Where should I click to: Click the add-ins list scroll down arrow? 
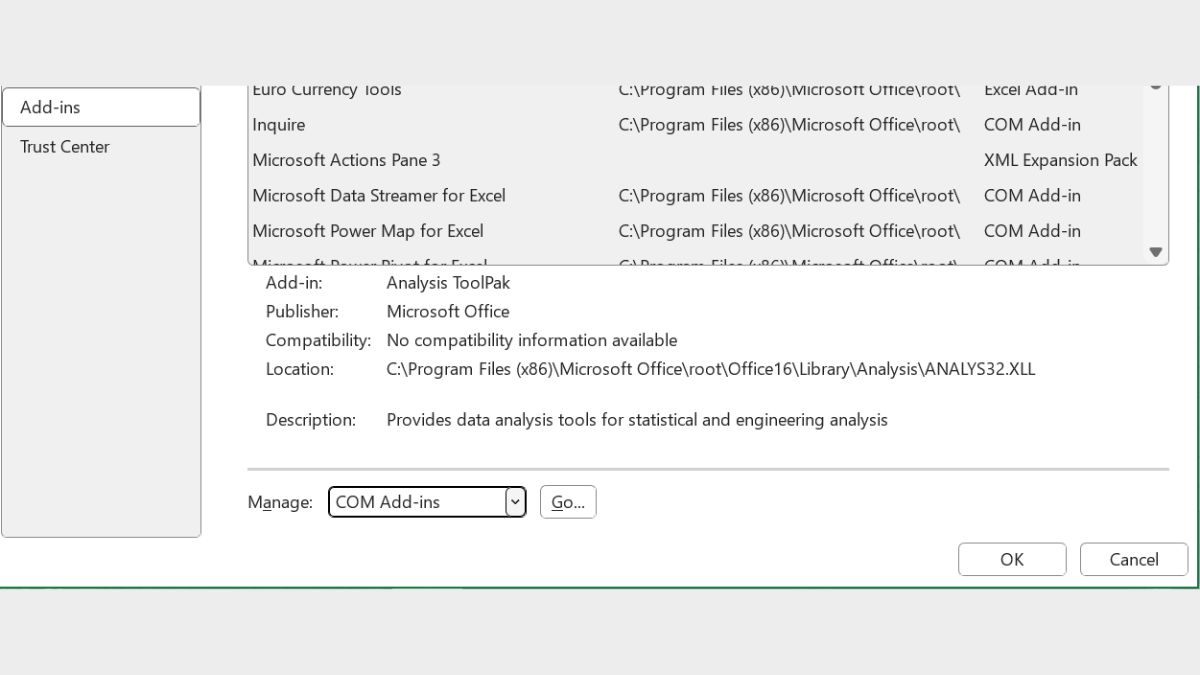[1156, 252]
